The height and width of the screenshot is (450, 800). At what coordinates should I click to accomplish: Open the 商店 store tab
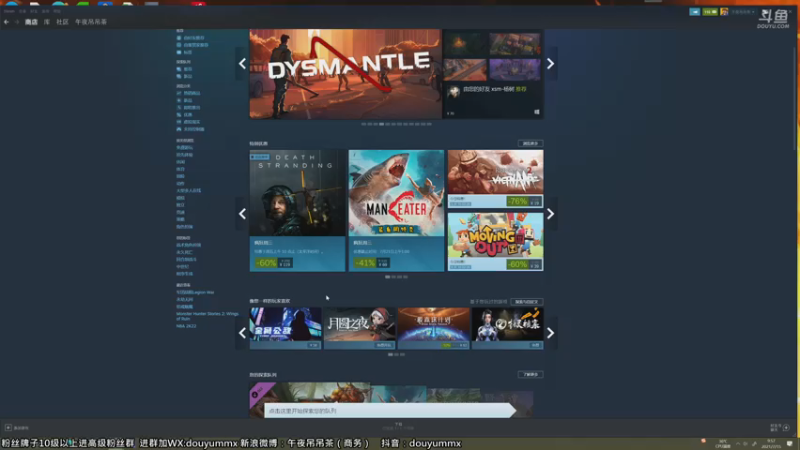31,22
